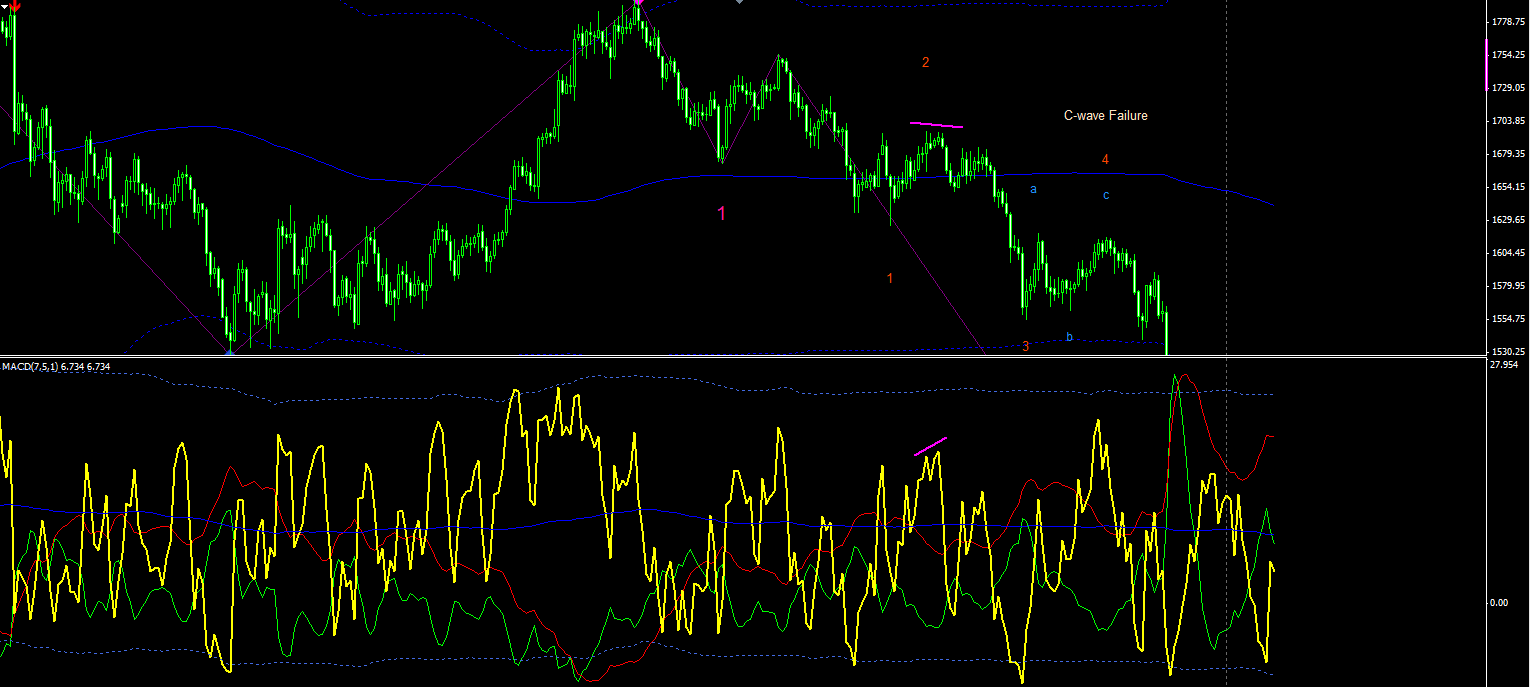Click the 0.00 level on MACD scale
The width and height of the screenshot is (1530, 687).
1499,603
